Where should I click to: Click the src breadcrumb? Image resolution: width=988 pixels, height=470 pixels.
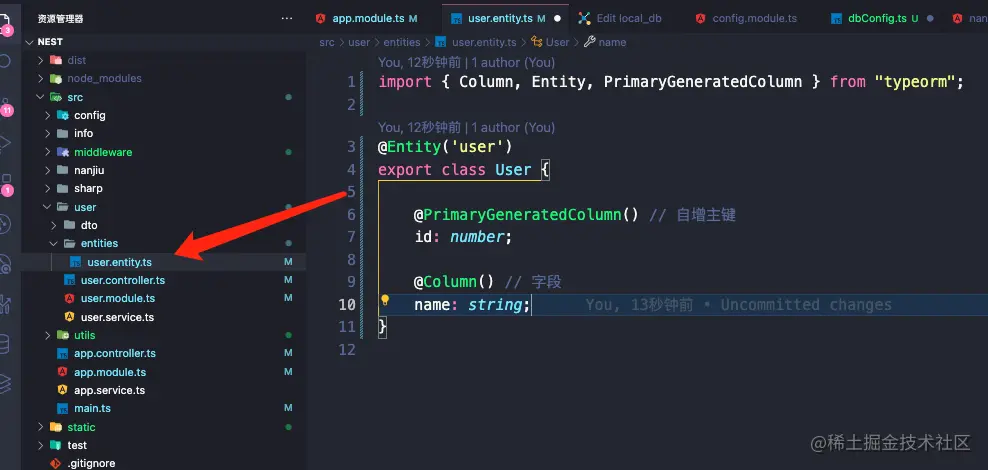click(326, 42)
